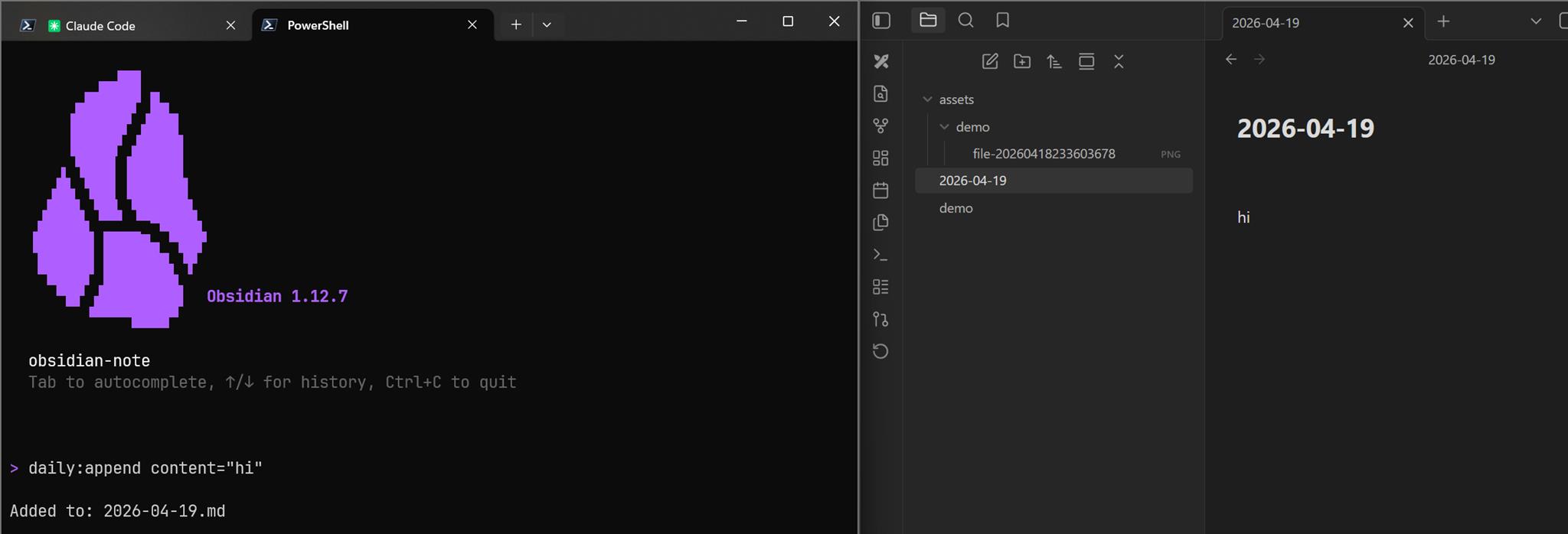
Task: Click the 2026-04-19 note title heading
Action: 1305,129
